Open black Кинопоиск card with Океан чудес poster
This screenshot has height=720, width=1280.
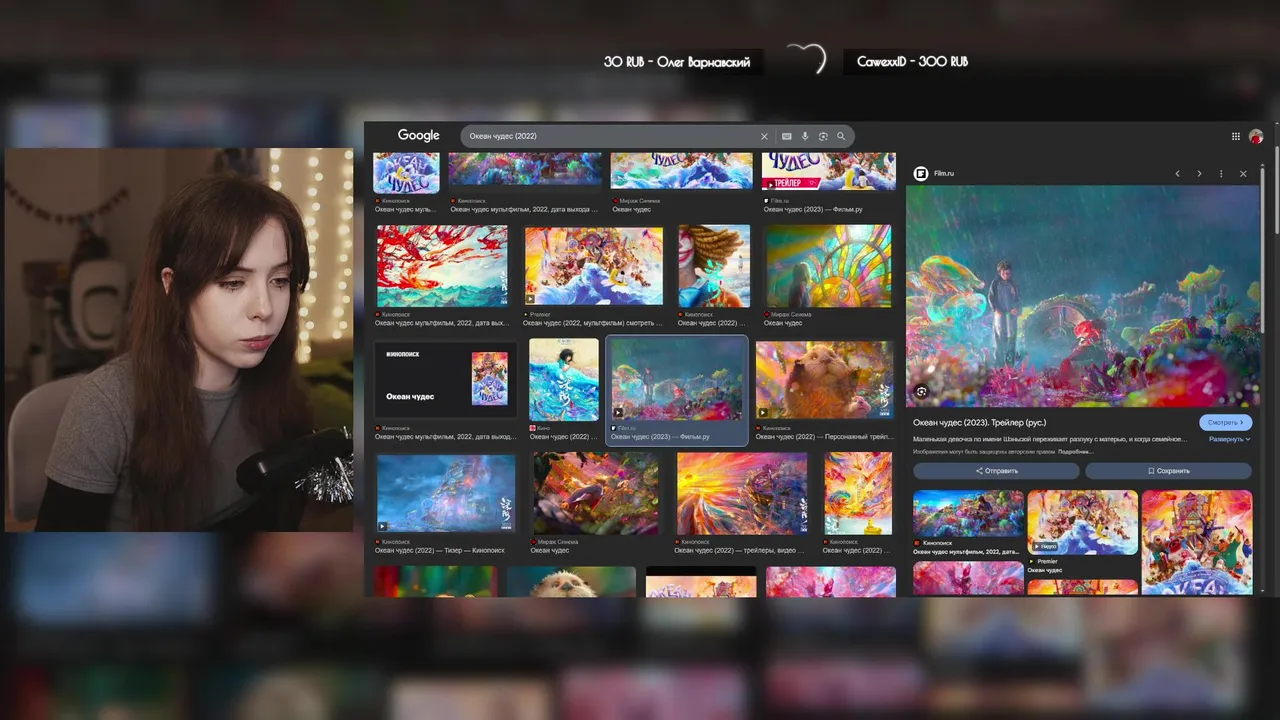coord(446,379)
